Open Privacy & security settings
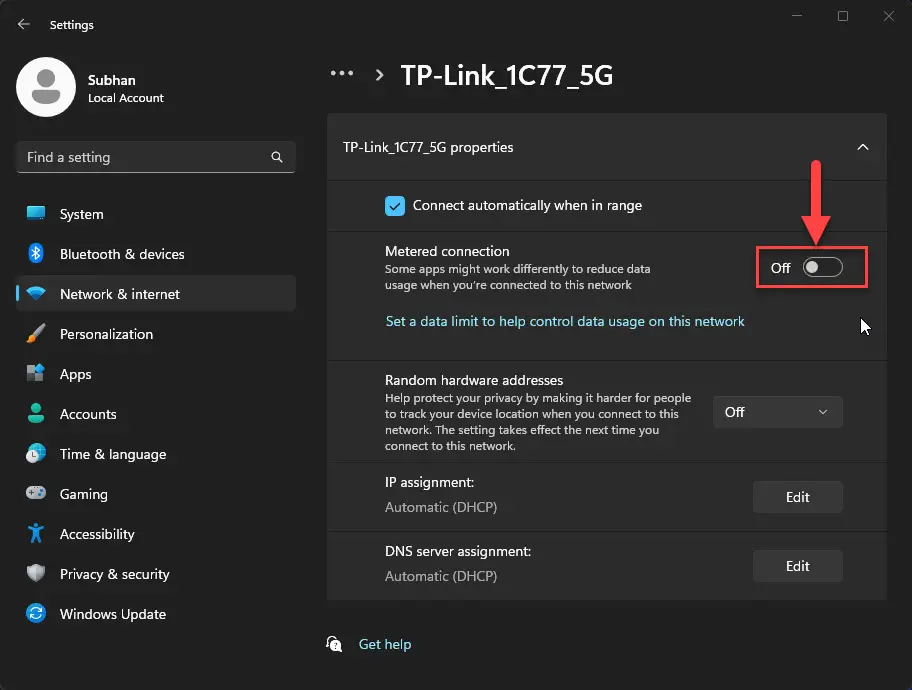Screen dimensions: 912x690 click(156, 574)
